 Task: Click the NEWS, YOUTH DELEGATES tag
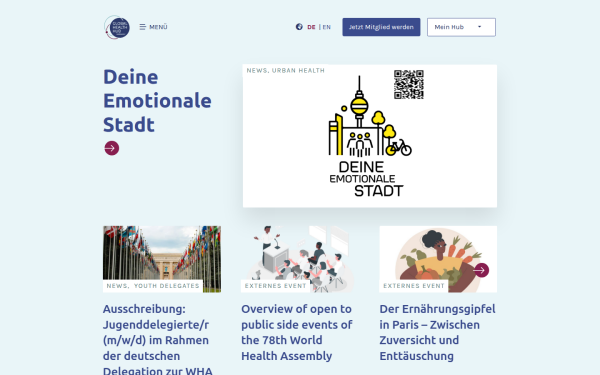[x=153, y=286]
